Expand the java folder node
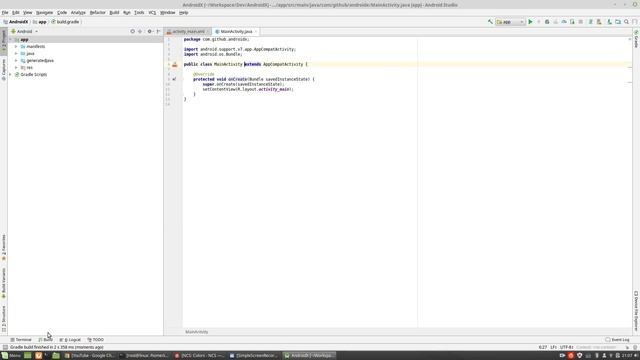The height and width of the screenshot is (360, 640). 16,53
